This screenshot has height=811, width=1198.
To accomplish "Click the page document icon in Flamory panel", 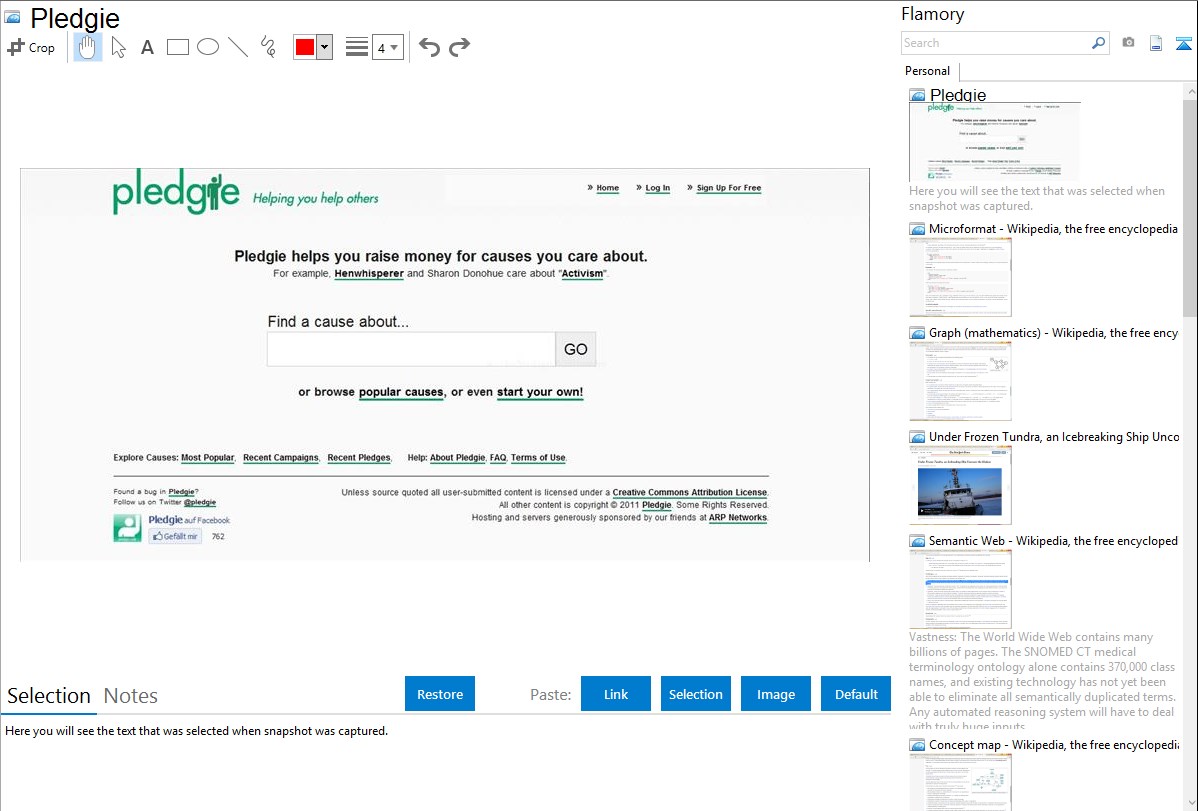I will pyautogui.click(x=1156, y=43).
